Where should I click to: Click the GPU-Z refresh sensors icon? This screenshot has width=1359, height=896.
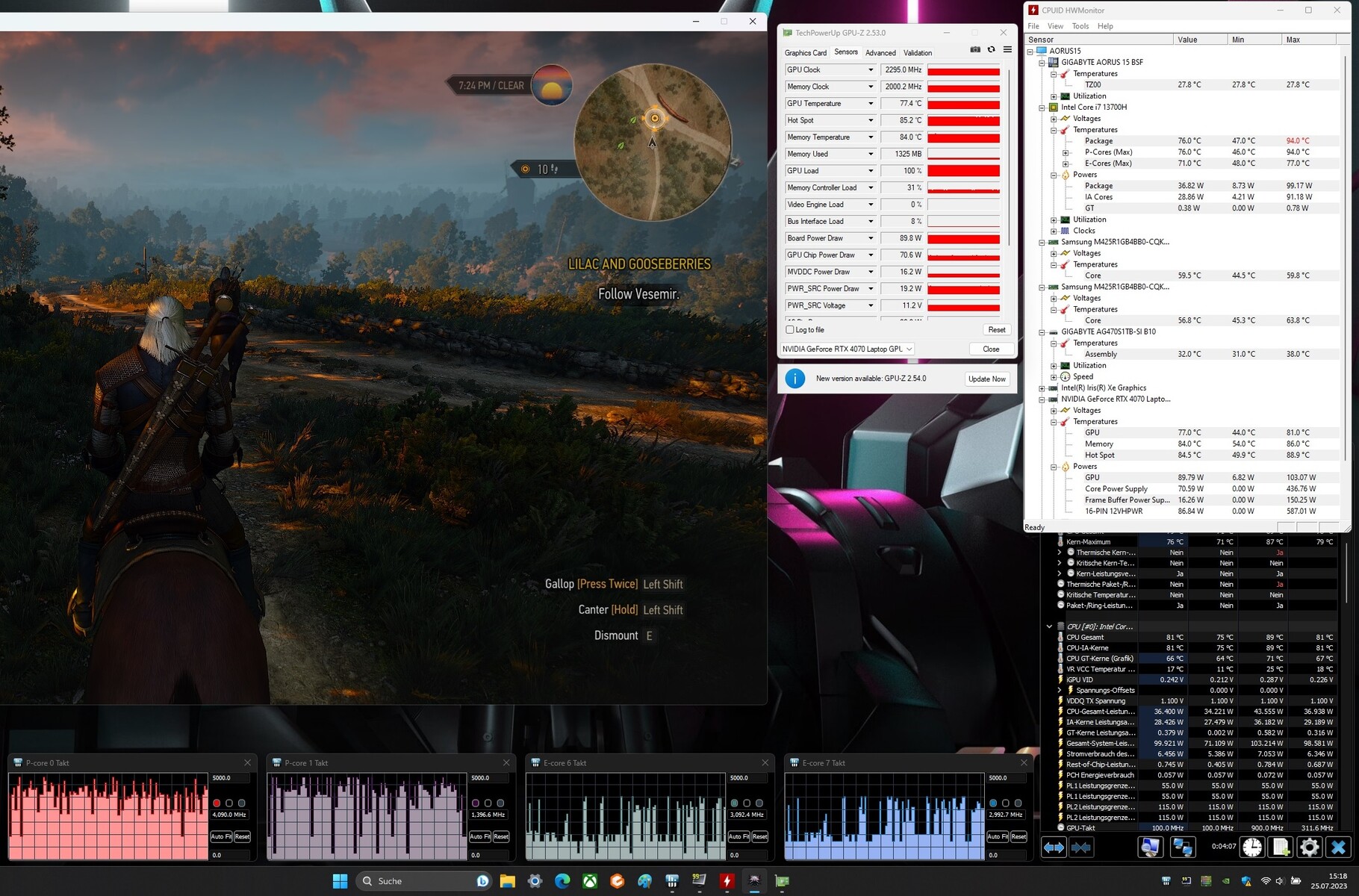992,50
